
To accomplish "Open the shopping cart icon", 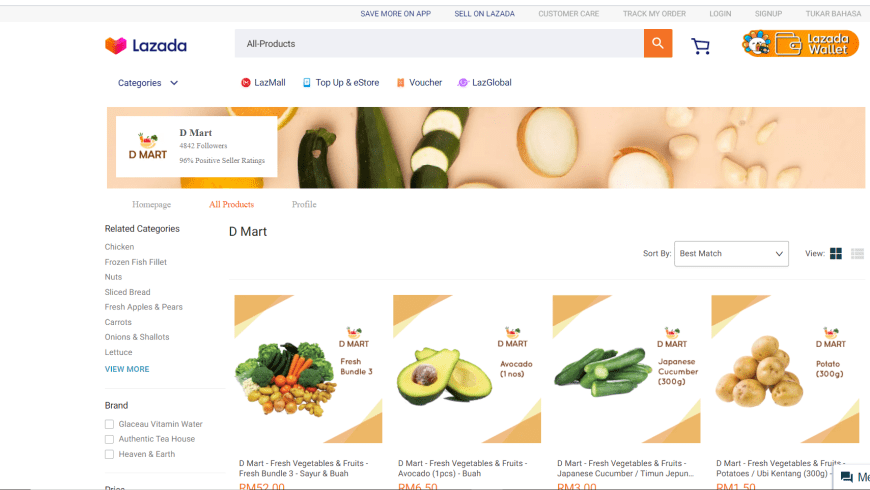I will (700, 46).
